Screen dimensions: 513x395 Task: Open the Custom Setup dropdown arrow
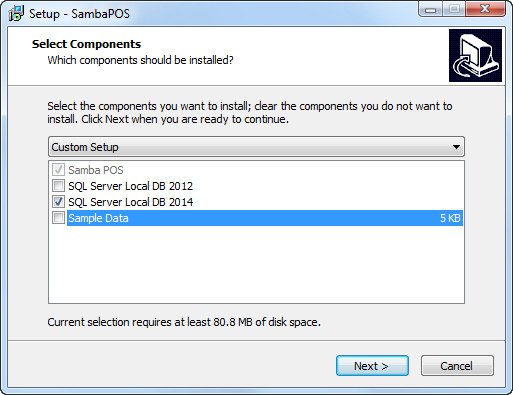tap(456, 147)
